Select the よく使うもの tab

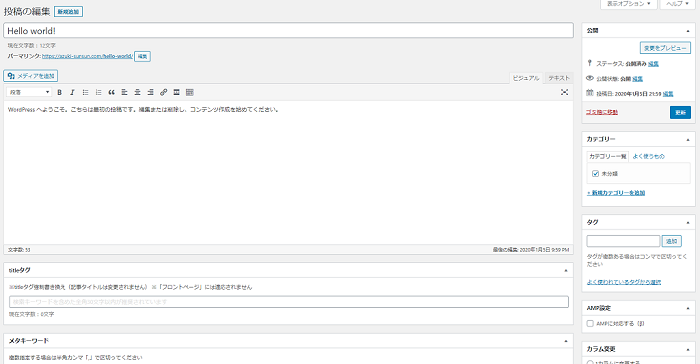(649, 156)
